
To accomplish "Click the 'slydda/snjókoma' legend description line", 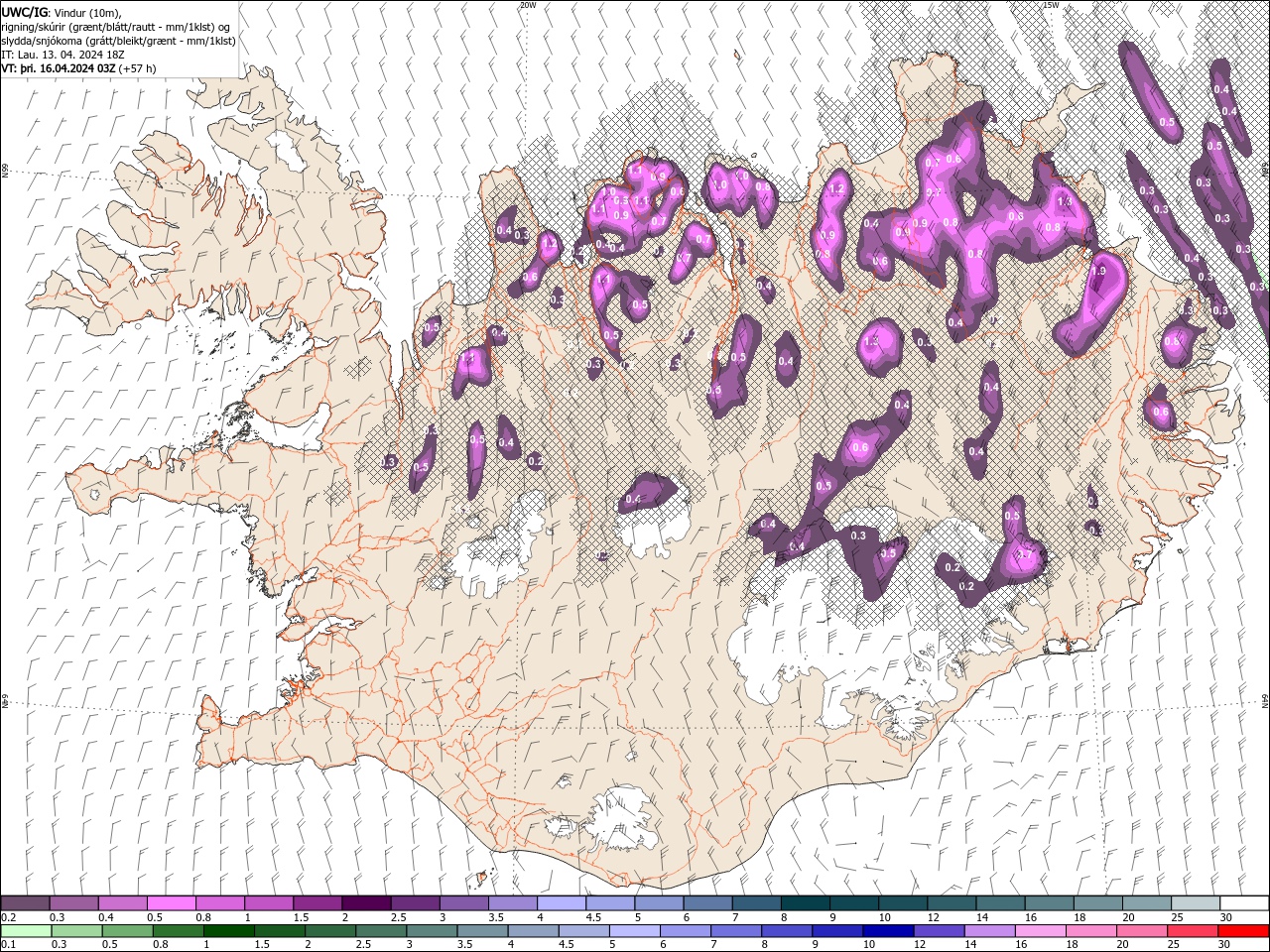I will 118,41.
